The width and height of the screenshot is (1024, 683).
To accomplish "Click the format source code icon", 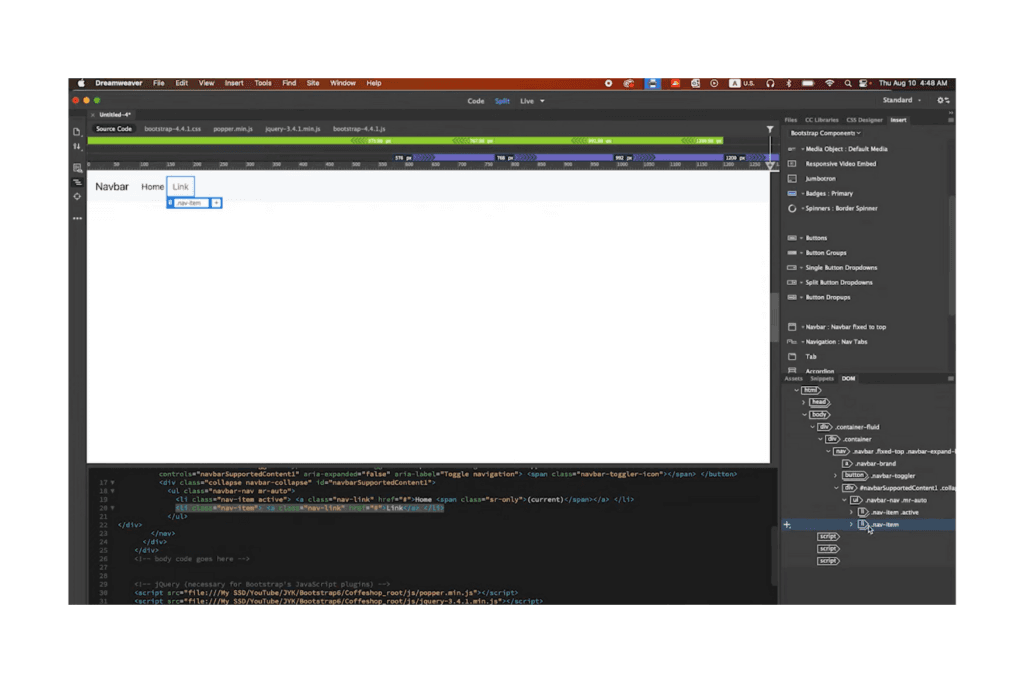I will pyautogui.click(x=77, y=182).
